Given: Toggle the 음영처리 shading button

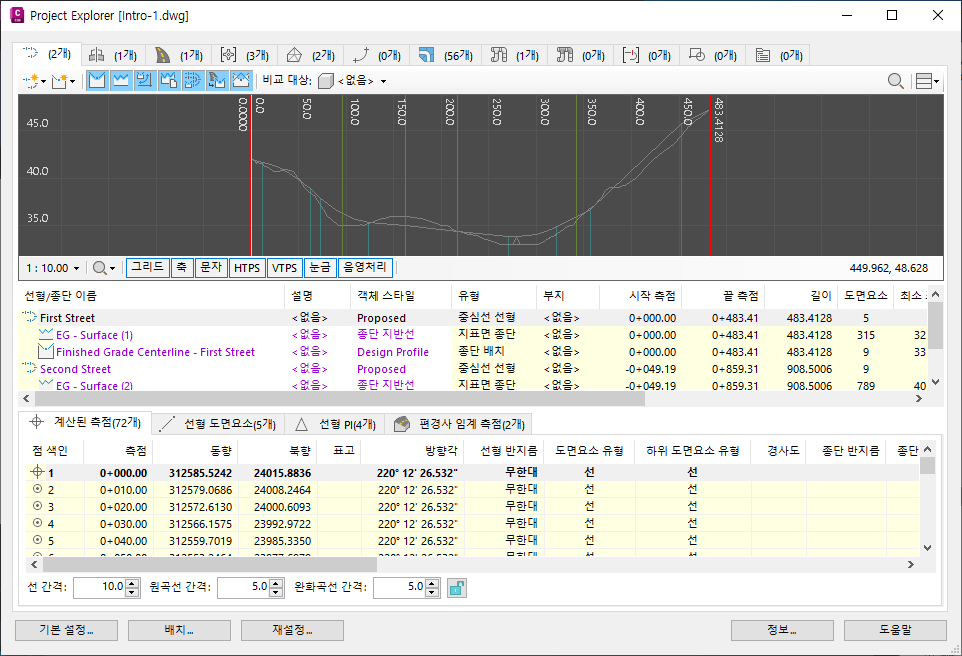Looking at the screenshot, I should (365, 268).
